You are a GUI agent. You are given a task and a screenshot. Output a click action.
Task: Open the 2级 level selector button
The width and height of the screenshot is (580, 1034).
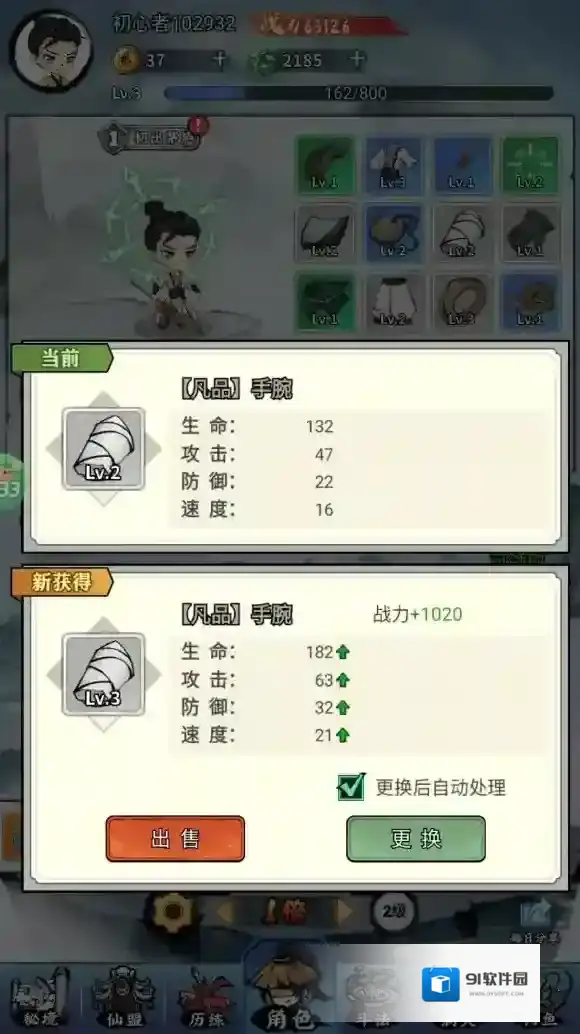[x=393, y=912]
